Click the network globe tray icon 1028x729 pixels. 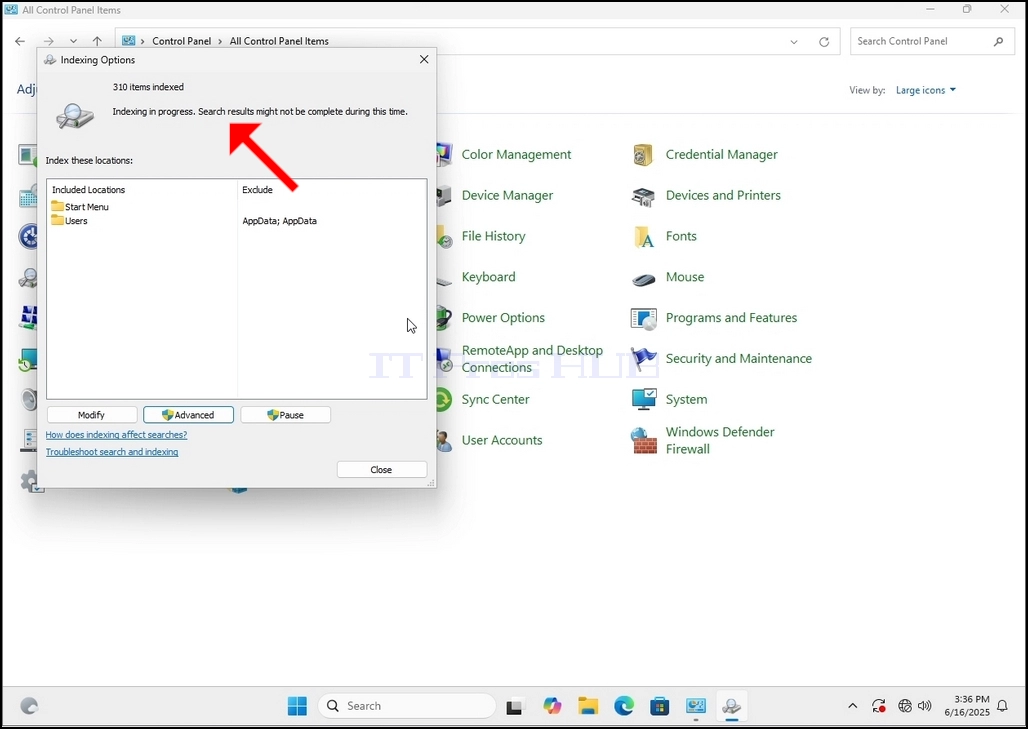pos(905,706)
